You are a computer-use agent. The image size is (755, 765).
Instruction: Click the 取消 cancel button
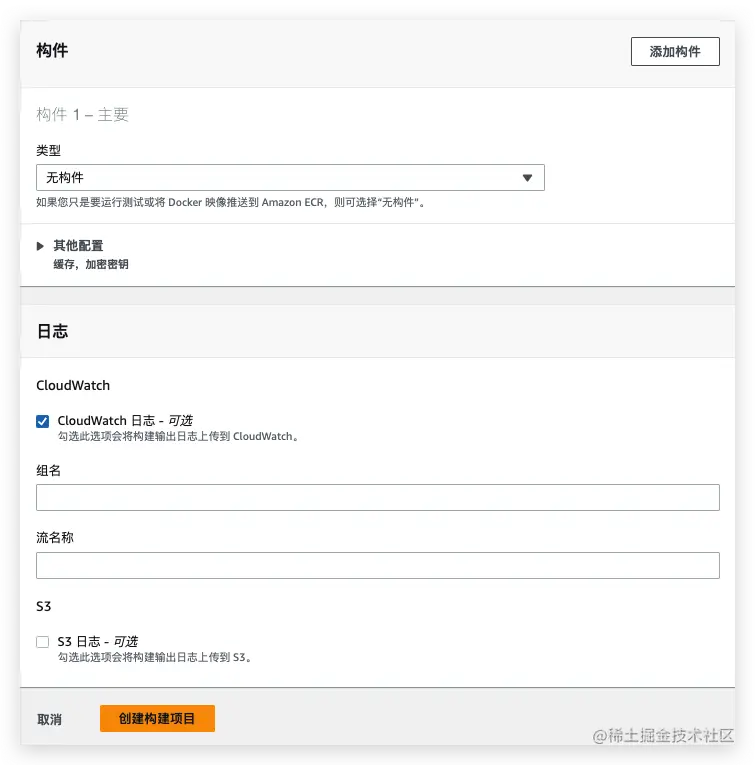49,719
